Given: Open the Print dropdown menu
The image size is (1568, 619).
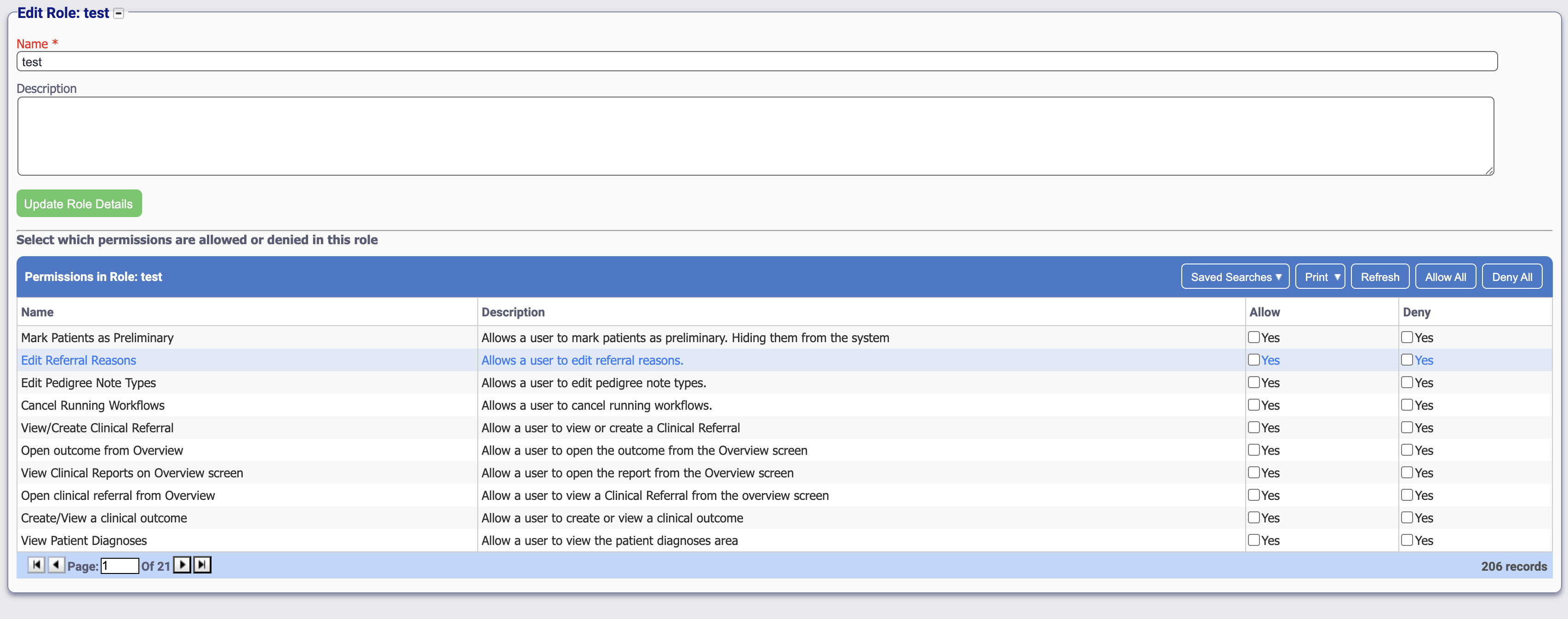Looking at the screenshot, I should (x=1321, y=277).
